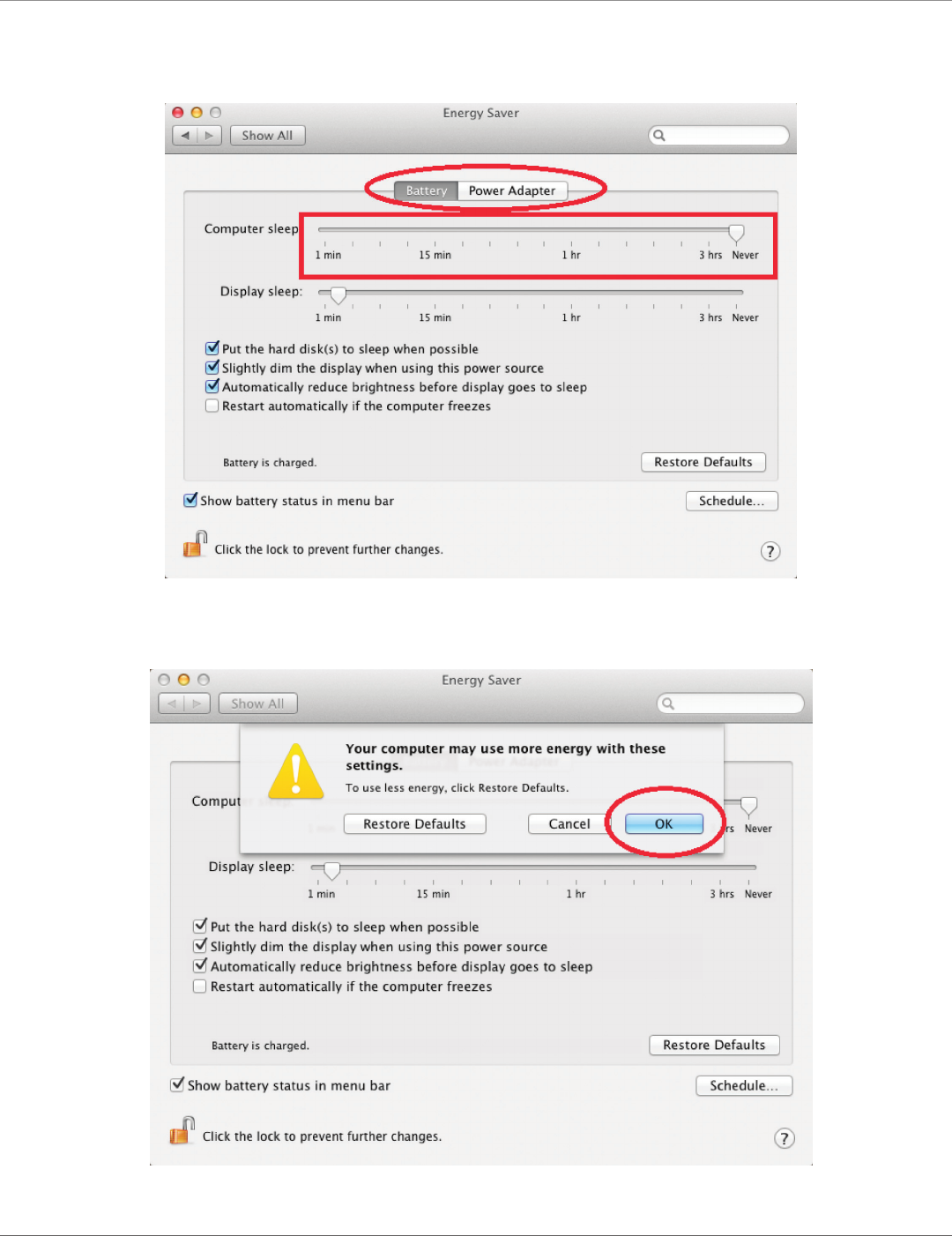Open Schedule… in the upper window
952x1236 pixels.
point(732,501)
